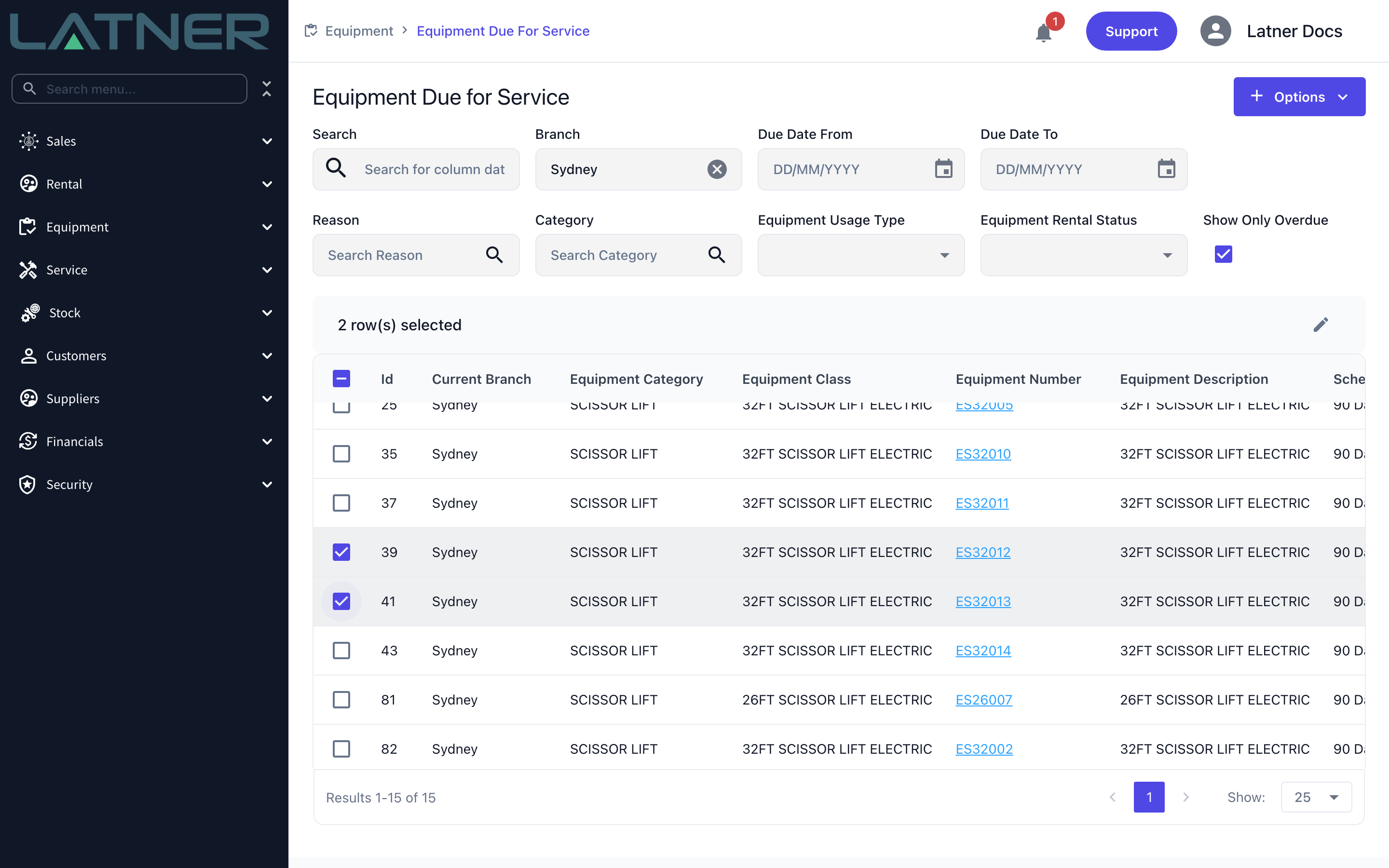This screenshot has height=868, width=1389.
Task: Select the row with Id 35
Action: (x=341, y=453)
